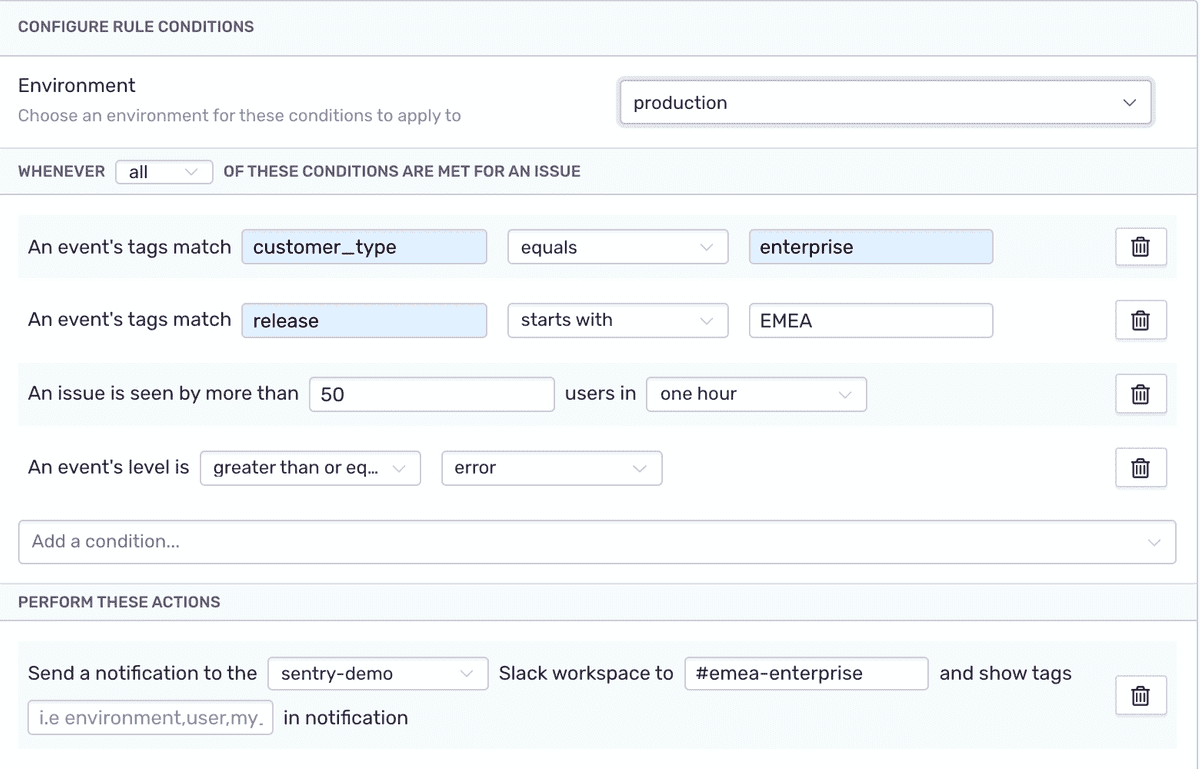Click the EMEA value input field
Screen dimensions: 1200x769
pyautogui.click(x=871, y=320)
